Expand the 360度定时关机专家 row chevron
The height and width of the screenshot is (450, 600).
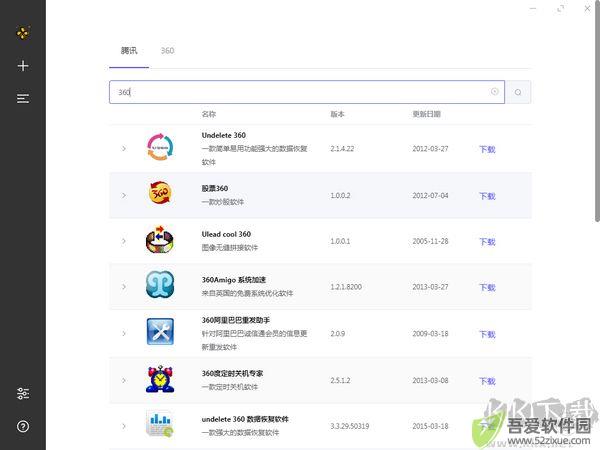[x=124, y=380]
